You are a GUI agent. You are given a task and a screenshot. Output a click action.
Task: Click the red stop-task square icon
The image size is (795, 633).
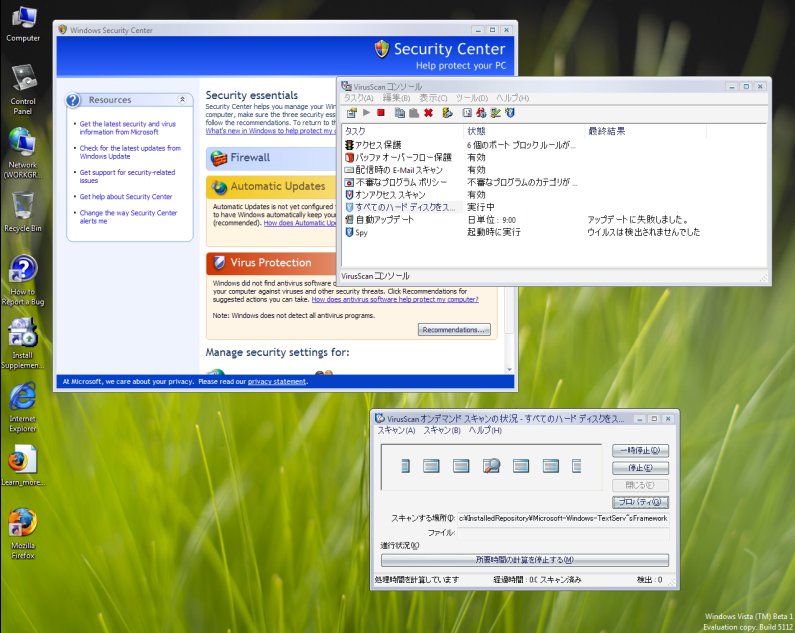point(381,113)
